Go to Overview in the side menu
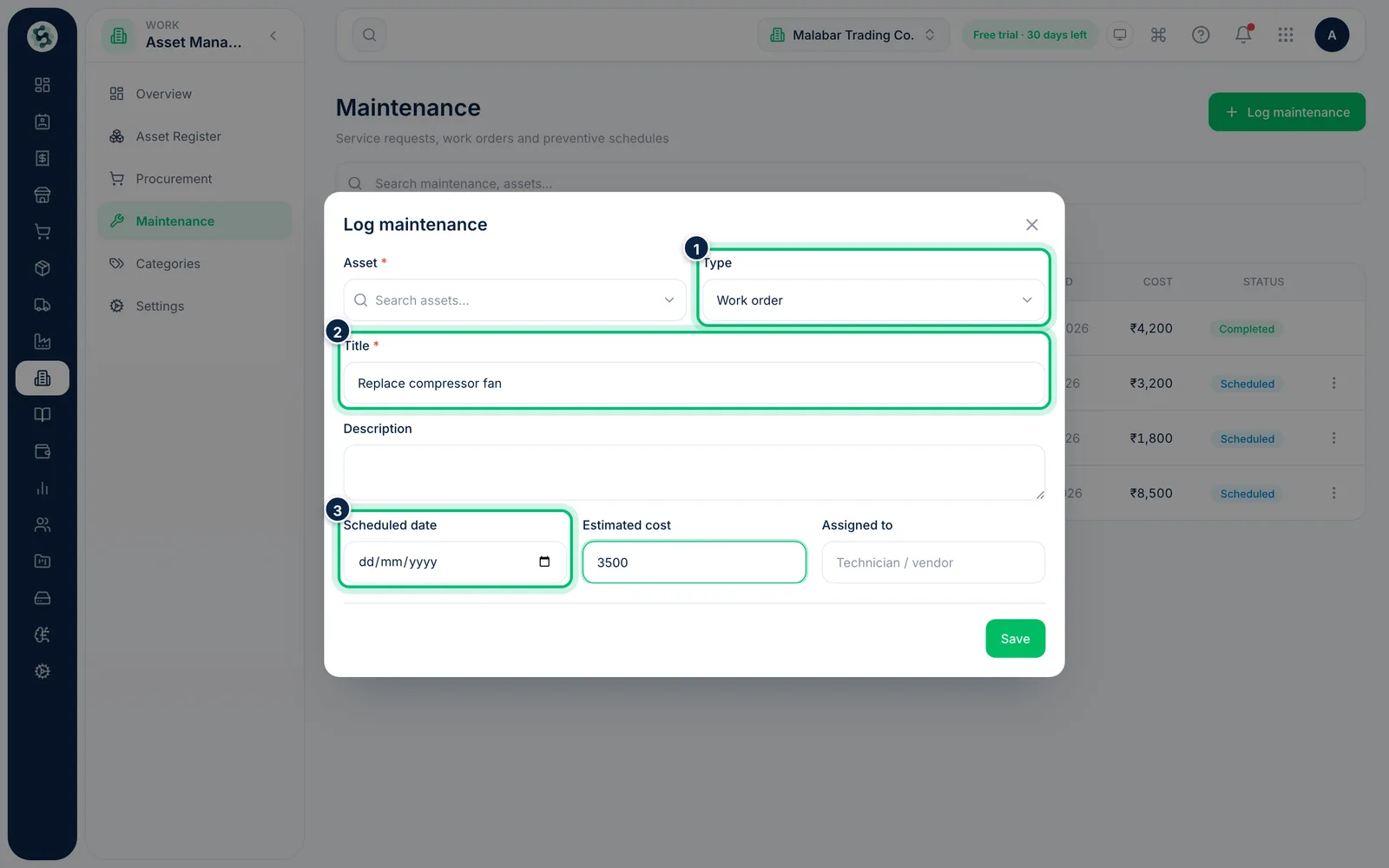1389x868 pixels. tap(194, 94)
